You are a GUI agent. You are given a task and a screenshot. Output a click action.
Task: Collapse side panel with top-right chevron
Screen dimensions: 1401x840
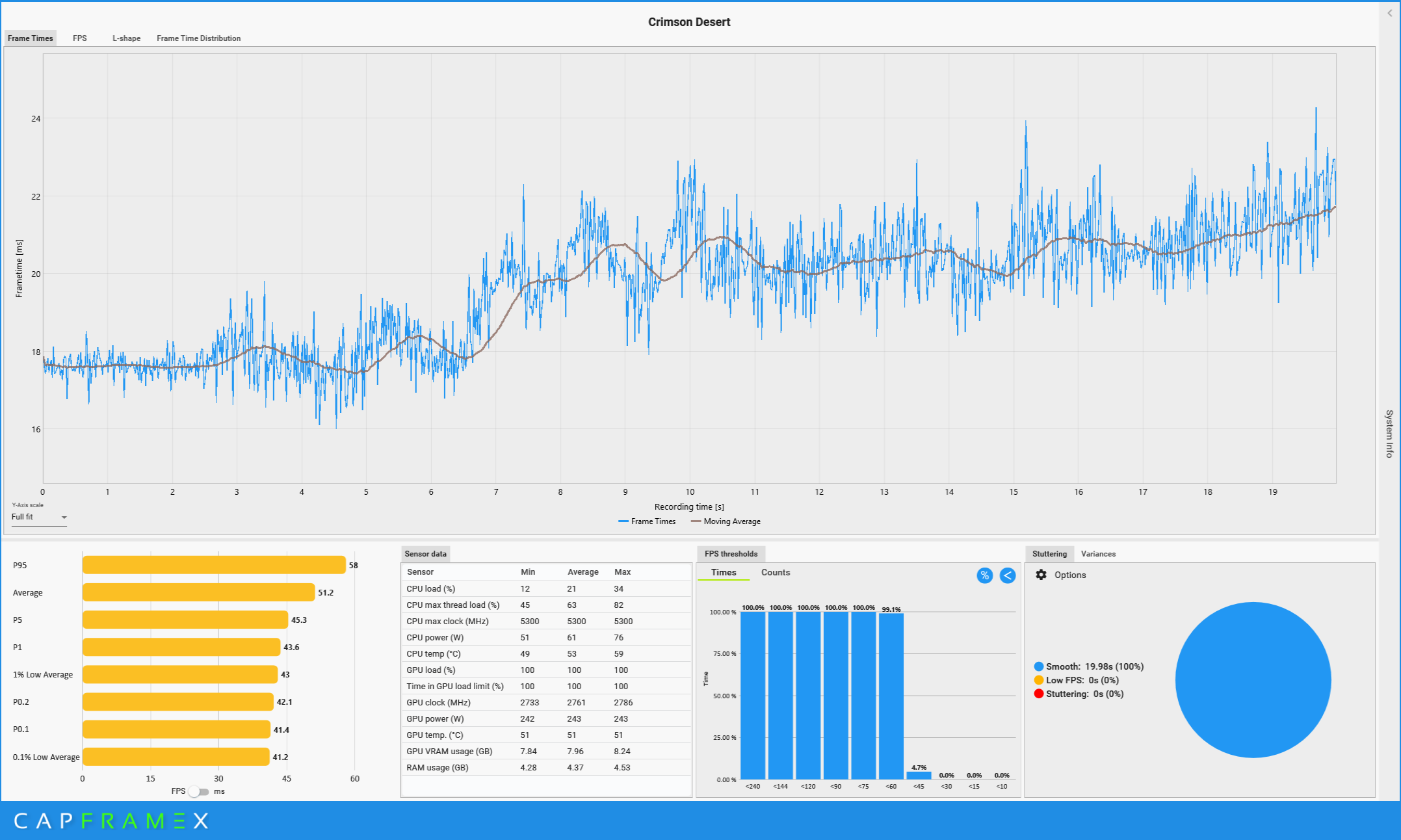[x=1390, y=13]
